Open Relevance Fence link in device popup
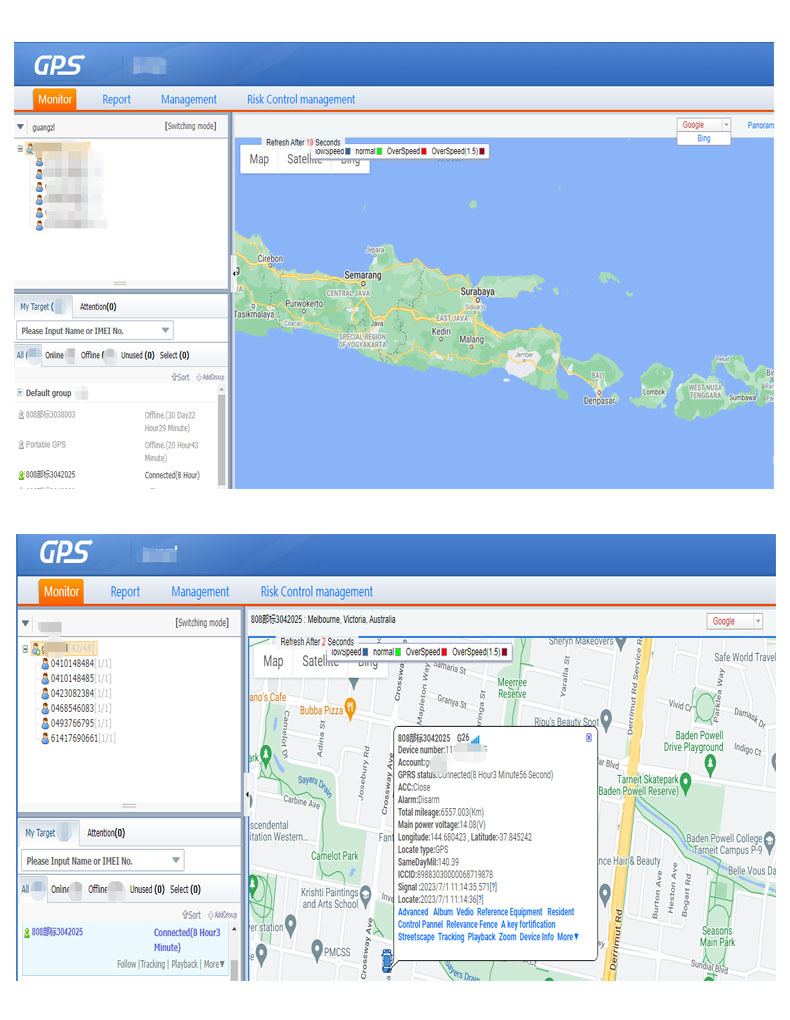The image size is (790, 1020). (x=472, y=924)
